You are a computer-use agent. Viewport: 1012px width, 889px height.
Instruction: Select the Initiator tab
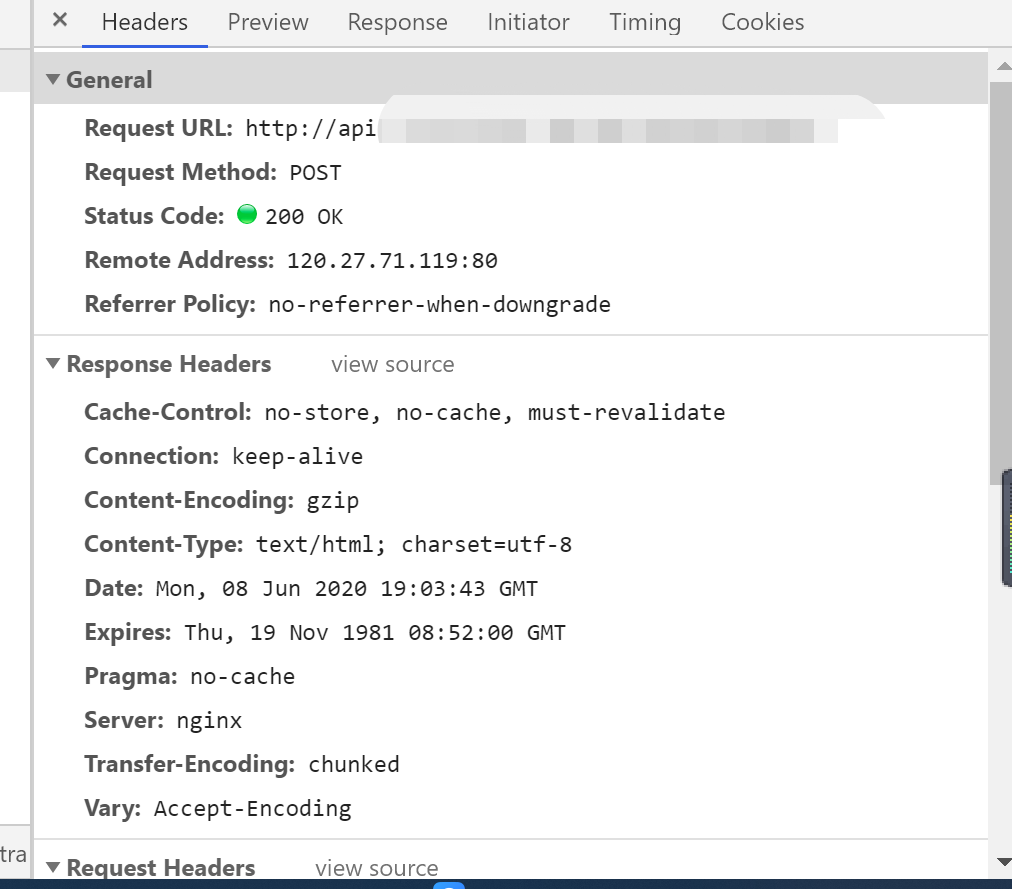coord(528,23)
